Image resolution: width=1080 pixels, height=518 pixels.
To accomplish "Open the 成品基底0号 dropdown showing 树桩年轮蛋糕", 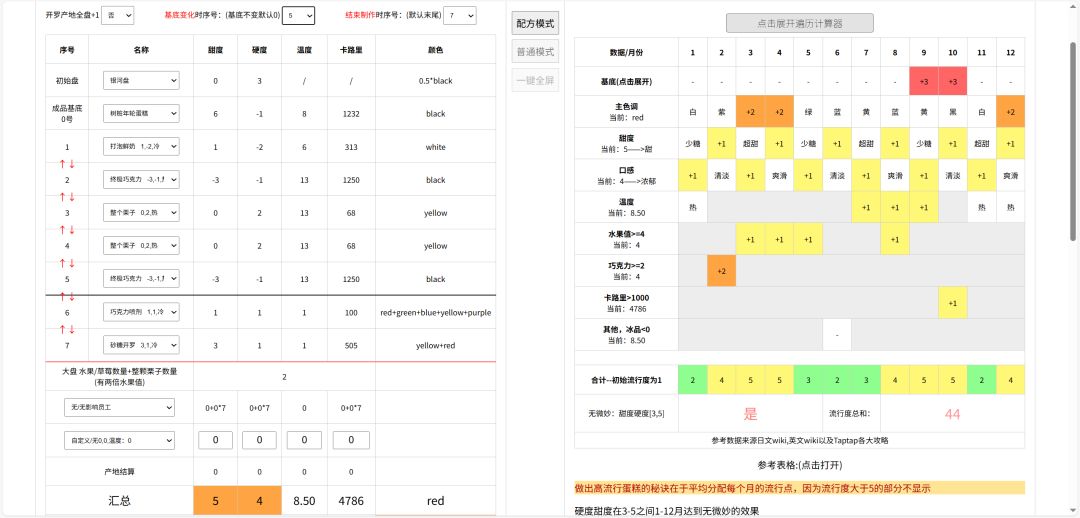I will [141, 114].
